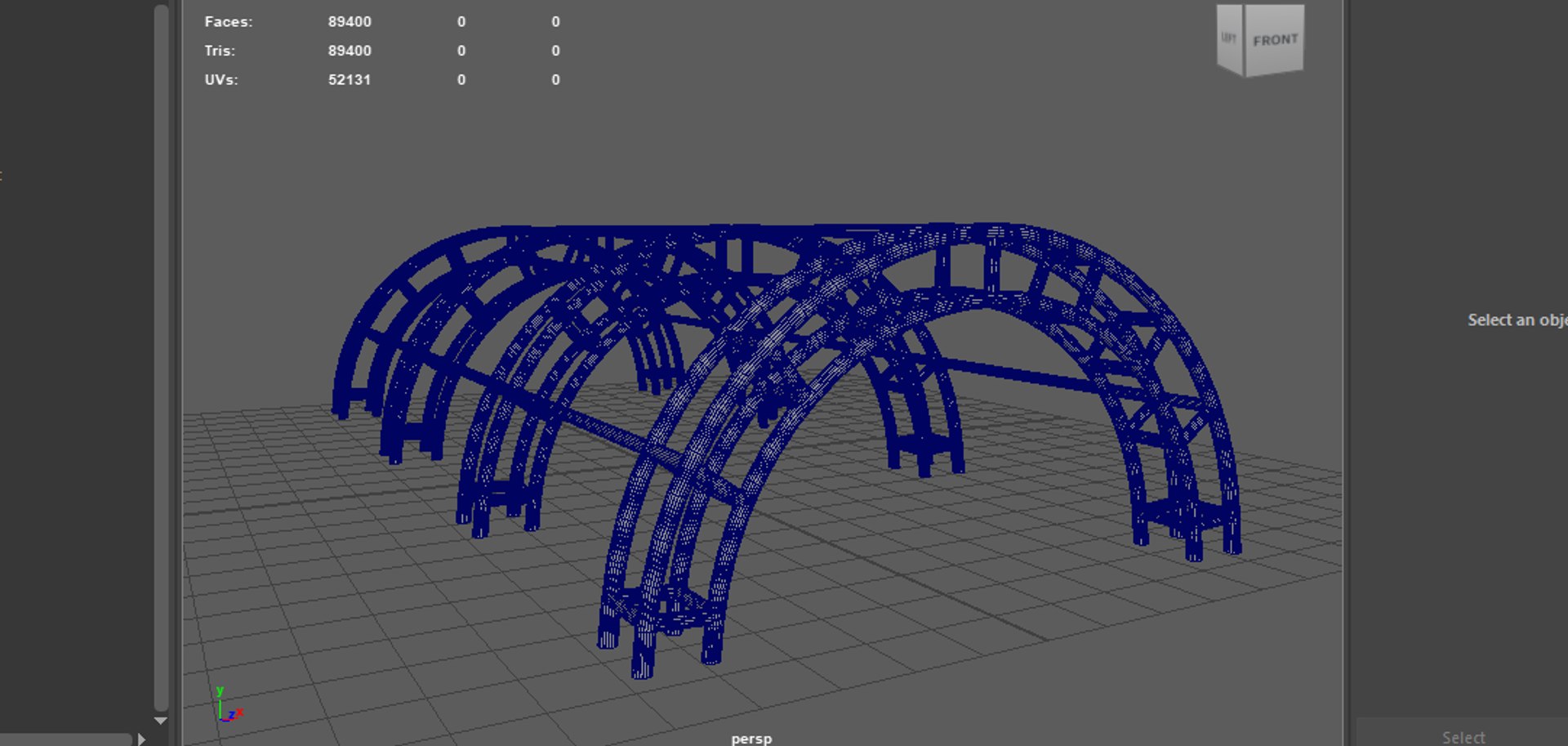Click the 'Select an obj' message text
The height and width of the screenshot is (746, 1568).
click(1517, 320)
